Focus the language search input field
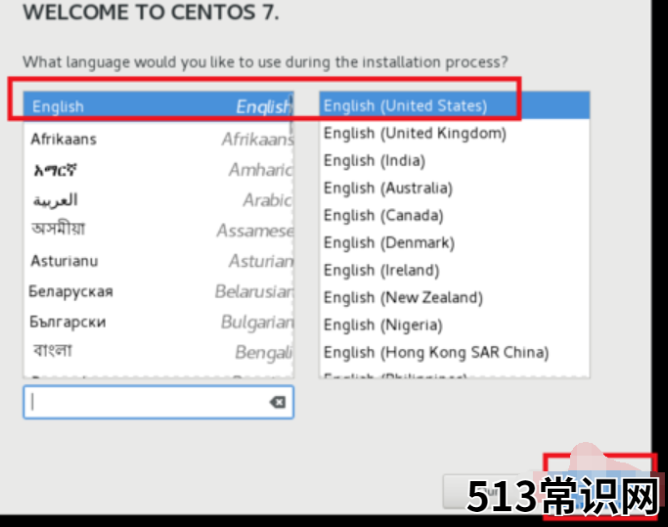Image resolution: width=668 pixels, height=527 pixels. [158, 402]
